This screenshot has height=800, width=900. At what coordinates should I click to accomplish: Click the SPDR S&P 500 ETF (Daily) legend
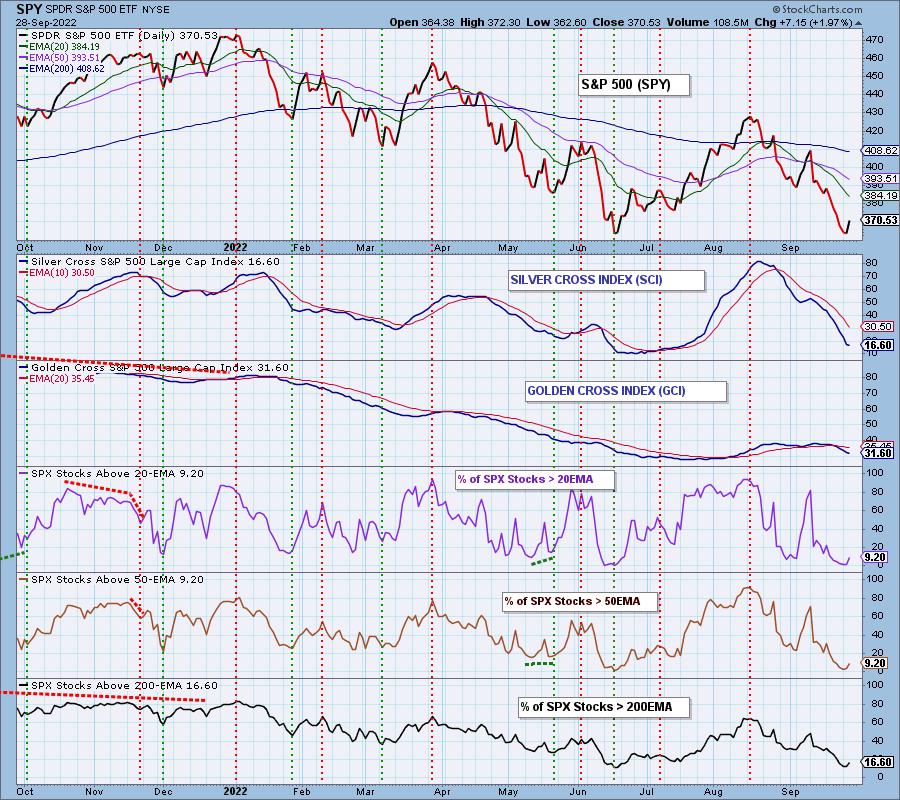pyautogui.click(x=118, y=36)
